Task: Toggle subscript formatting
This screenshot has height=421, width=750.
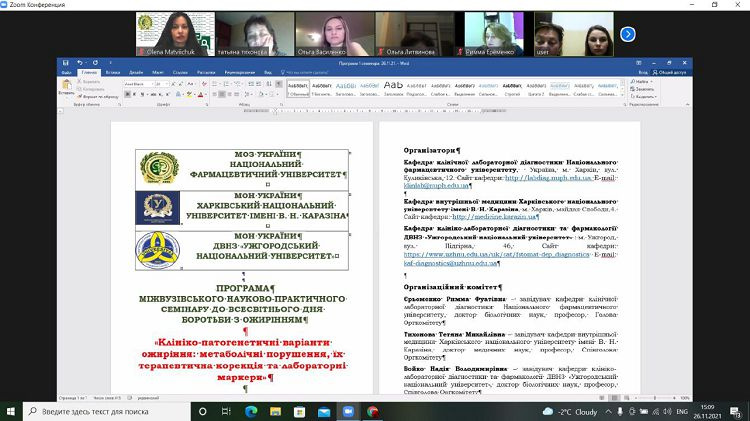Action: click(161, 94)
